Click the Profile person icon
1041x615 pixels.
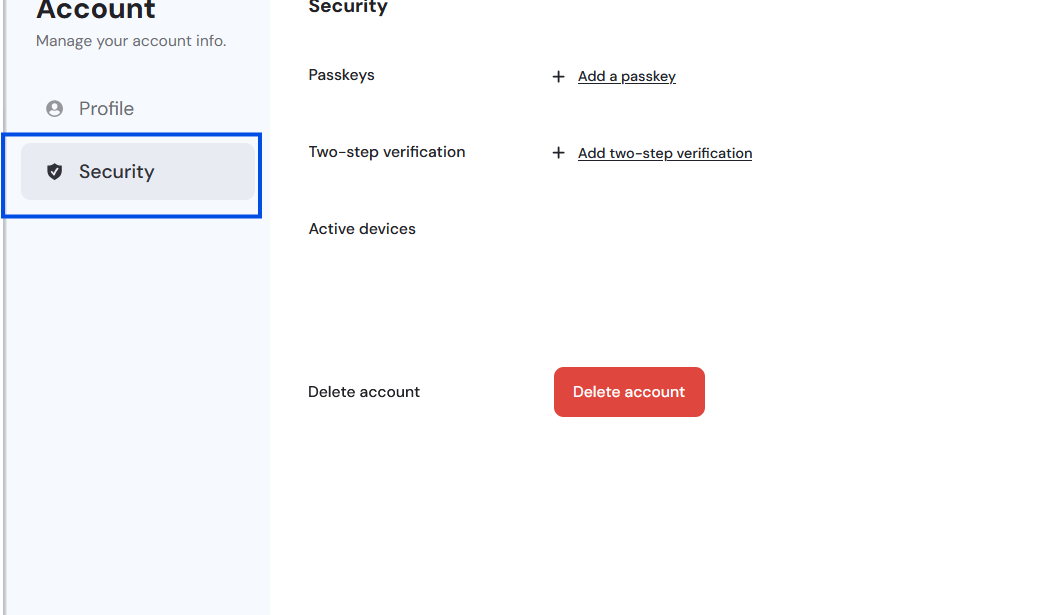coord(54,108)
